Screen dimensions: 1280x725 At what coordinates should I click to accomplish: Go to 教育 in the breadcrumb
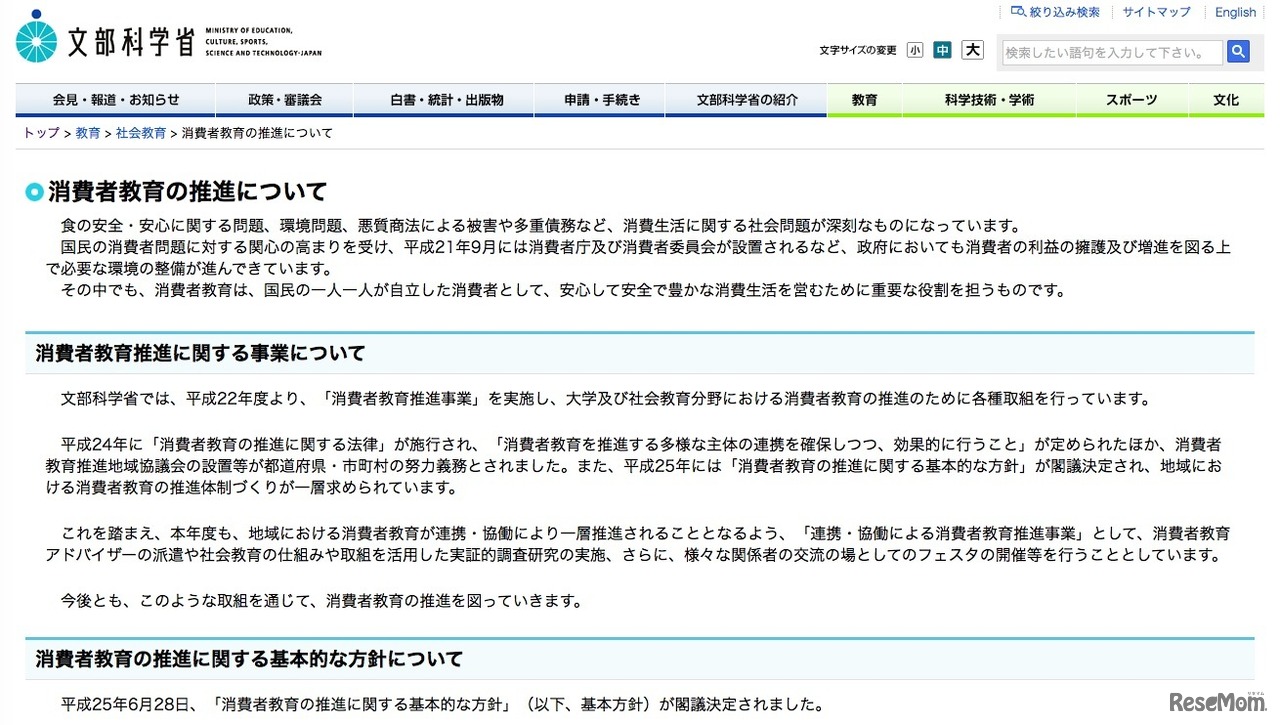pos(88,133)
